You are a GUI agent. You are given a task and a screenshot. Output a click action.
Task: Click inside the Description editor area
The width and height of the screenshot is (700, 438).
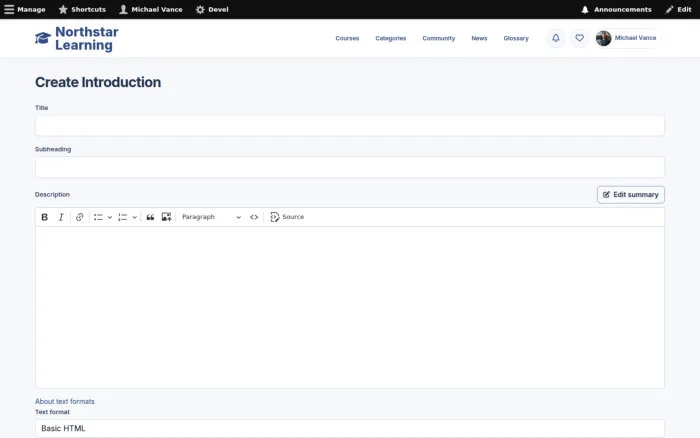(x=350, y=307)
